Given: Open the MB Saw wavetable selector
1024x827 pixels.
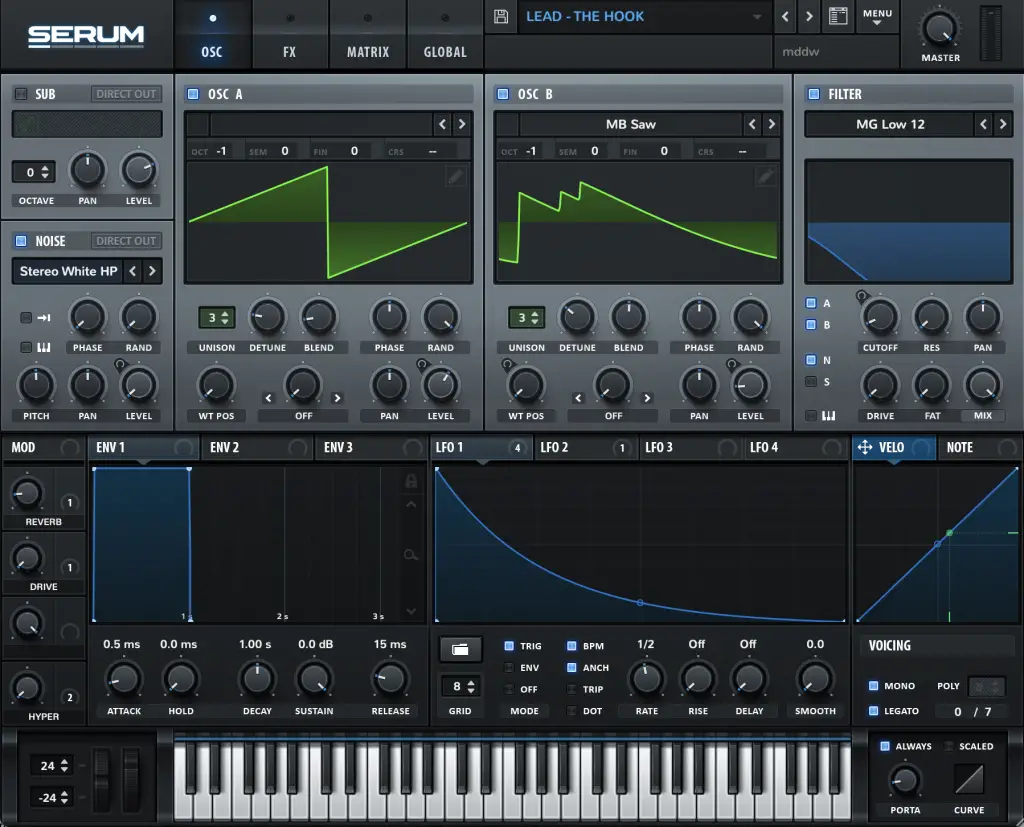Looking at the screenshot, I should (630, 124).
